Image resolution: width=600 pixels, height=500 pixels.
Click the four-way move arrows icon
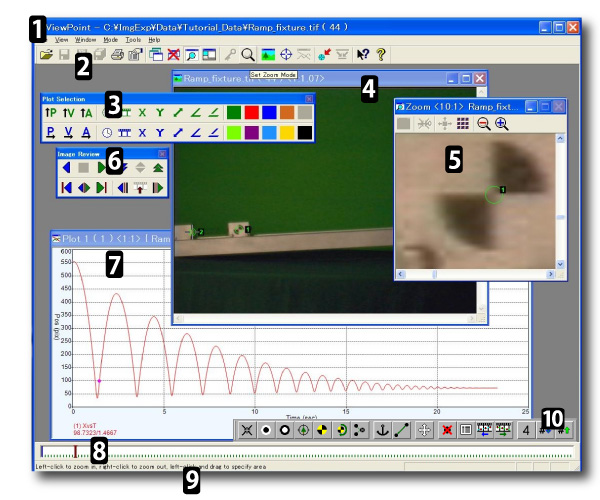(x=424, y=430)
